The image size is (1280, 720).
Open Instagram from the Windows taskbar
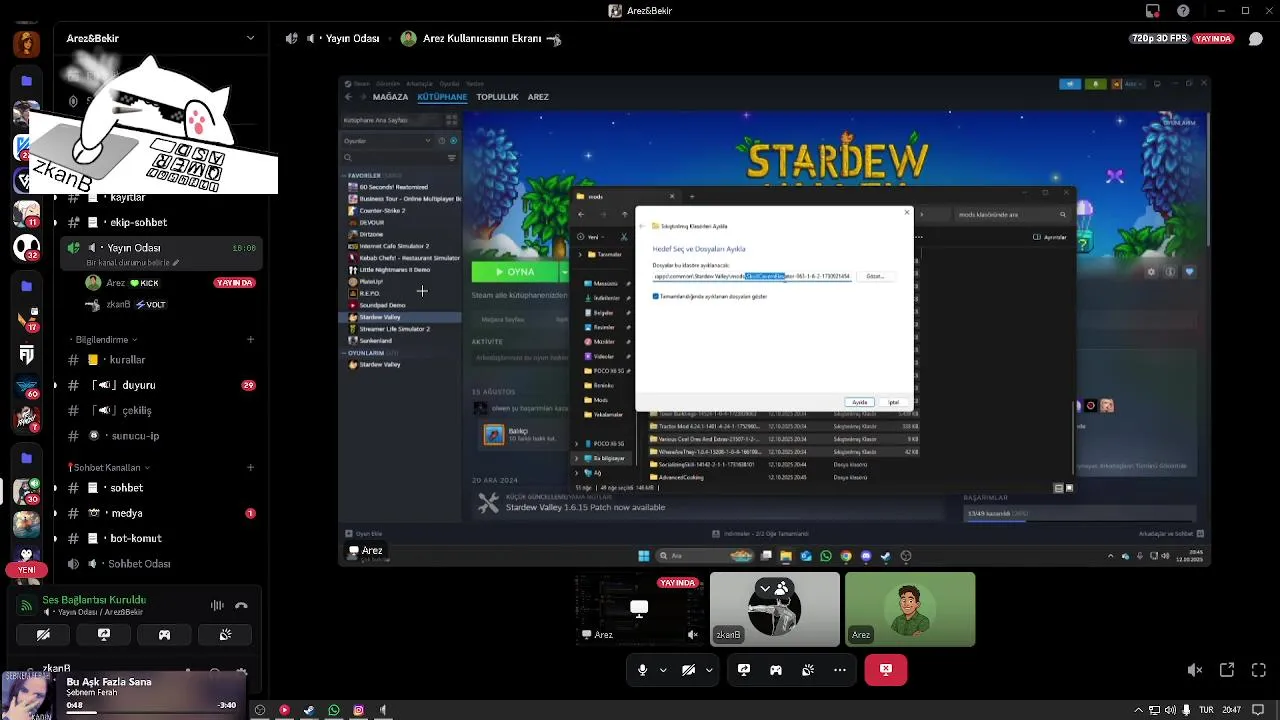tap(358, 710)
